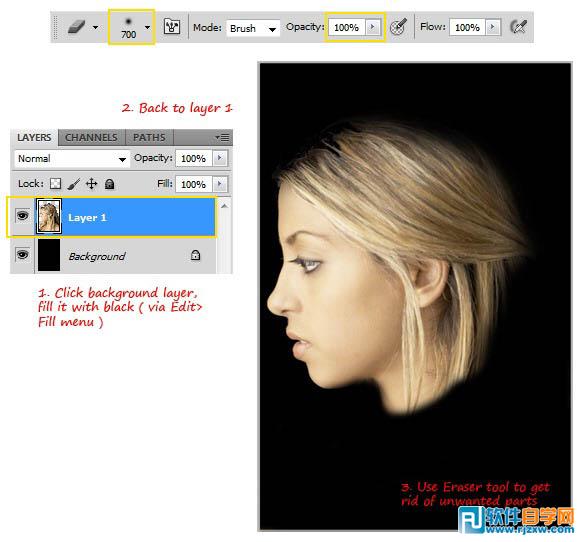The image size is (582, 542).
Task: Switch to the Paths tab
Action: click(149, 137)
